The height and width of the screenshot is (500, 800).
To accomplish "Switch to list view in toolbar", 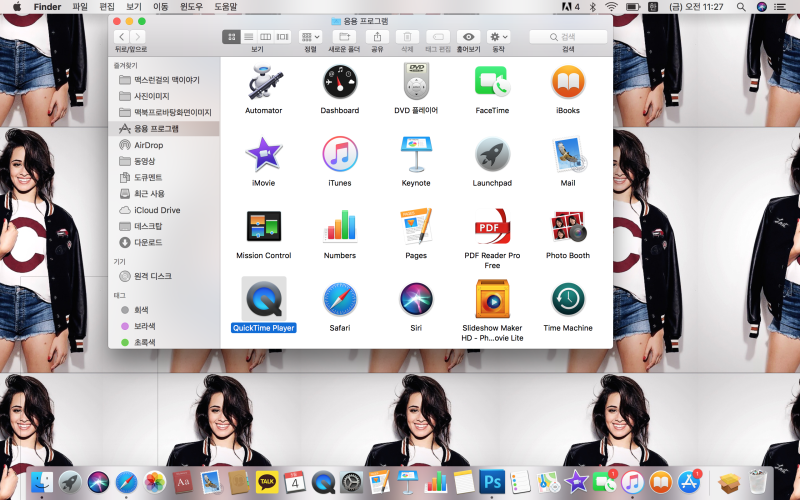I will point(248,37).
